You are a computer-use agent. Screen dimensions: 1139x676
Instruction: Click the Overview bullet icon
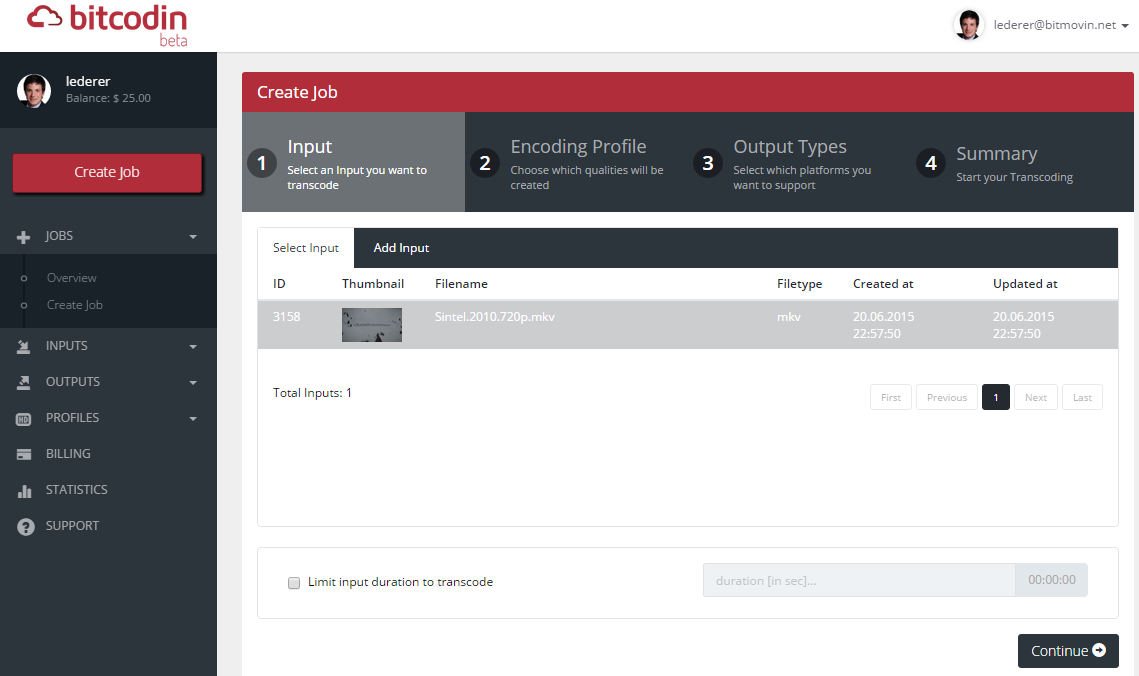point(24,278)
